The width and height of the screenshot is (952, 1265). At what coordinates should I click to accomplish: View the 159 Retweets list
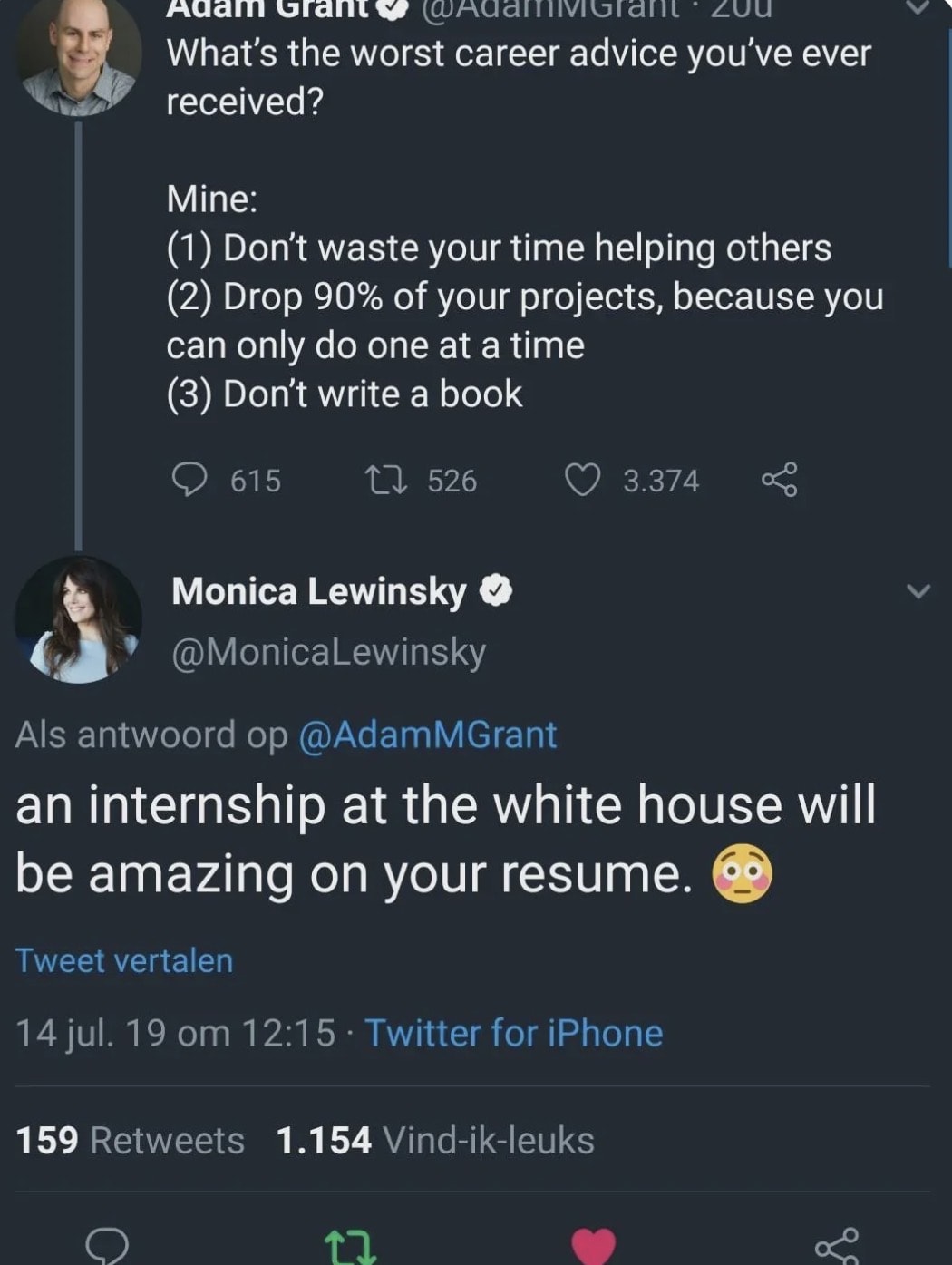[x=131, y=1140]
